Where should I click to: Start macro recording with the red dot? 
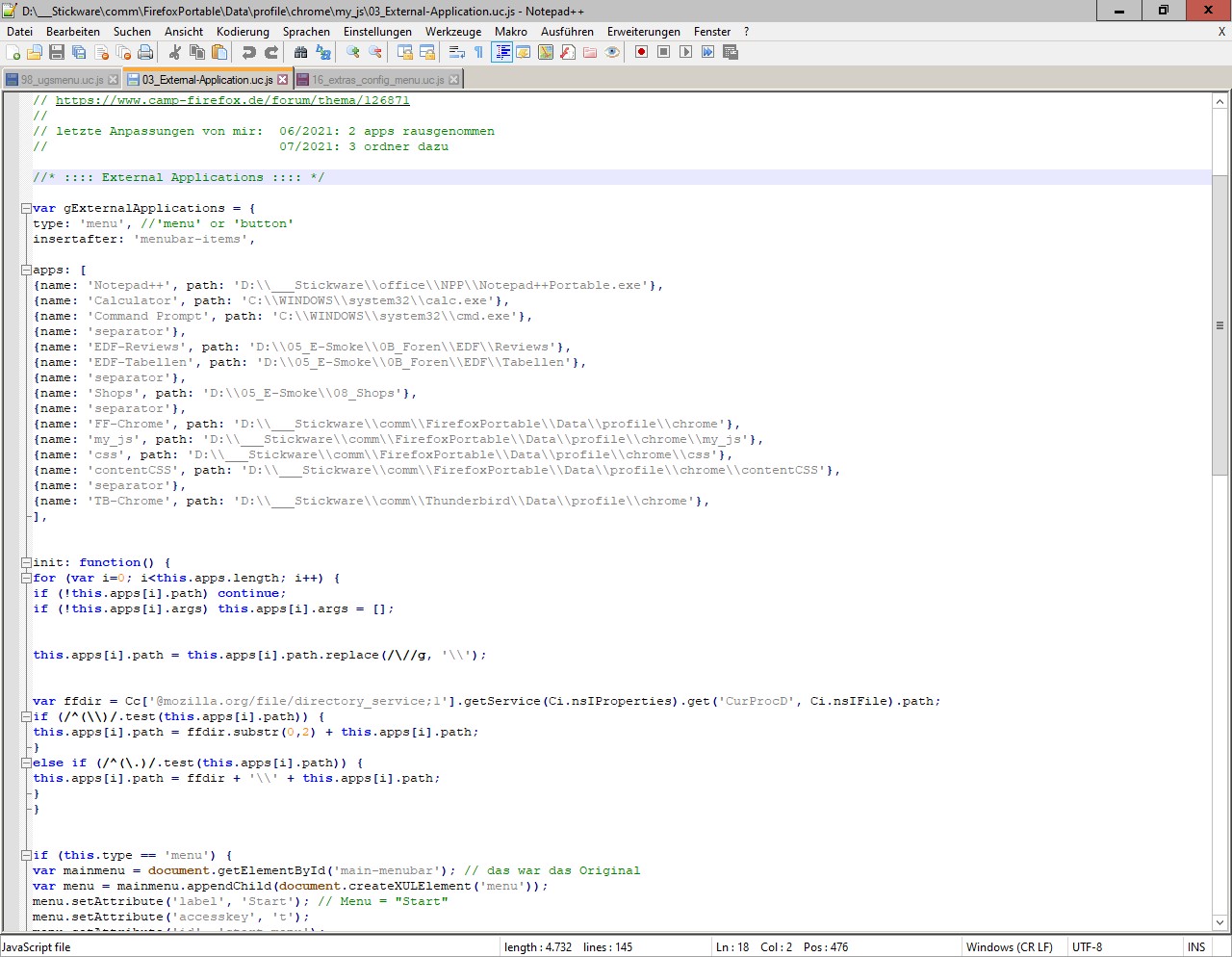641,52
